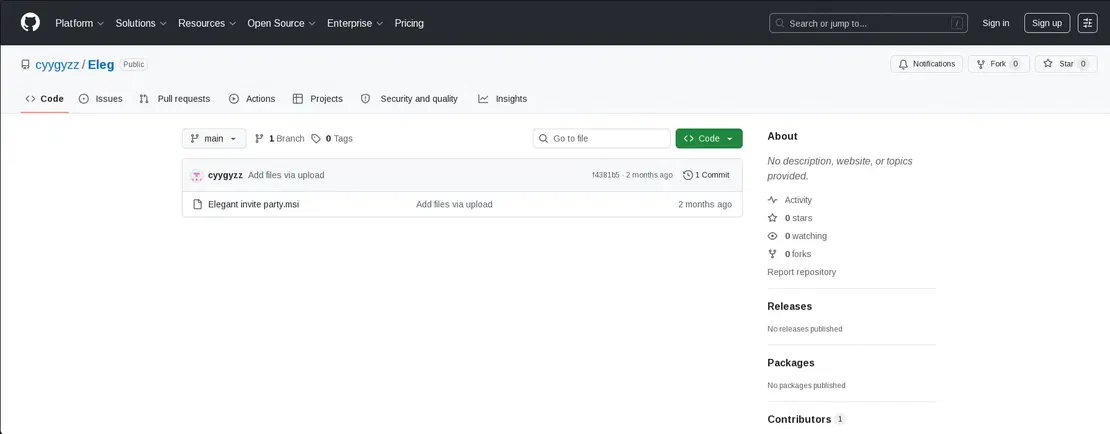Image resolution: width=1110 pixels, height=434 pixels.
Task: Click the Sign in link
Action: click(x=995, y=23)
